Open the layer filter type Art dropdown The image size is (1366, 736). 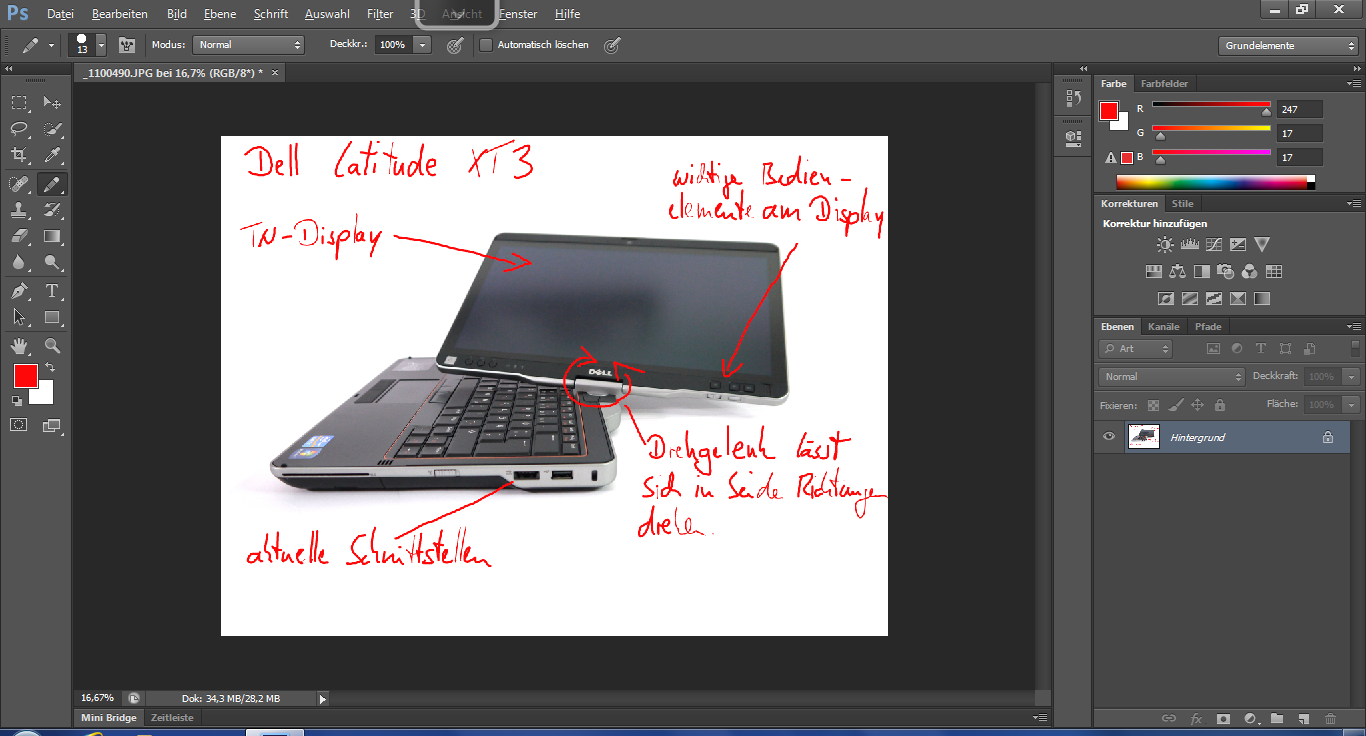point(1135,349)
